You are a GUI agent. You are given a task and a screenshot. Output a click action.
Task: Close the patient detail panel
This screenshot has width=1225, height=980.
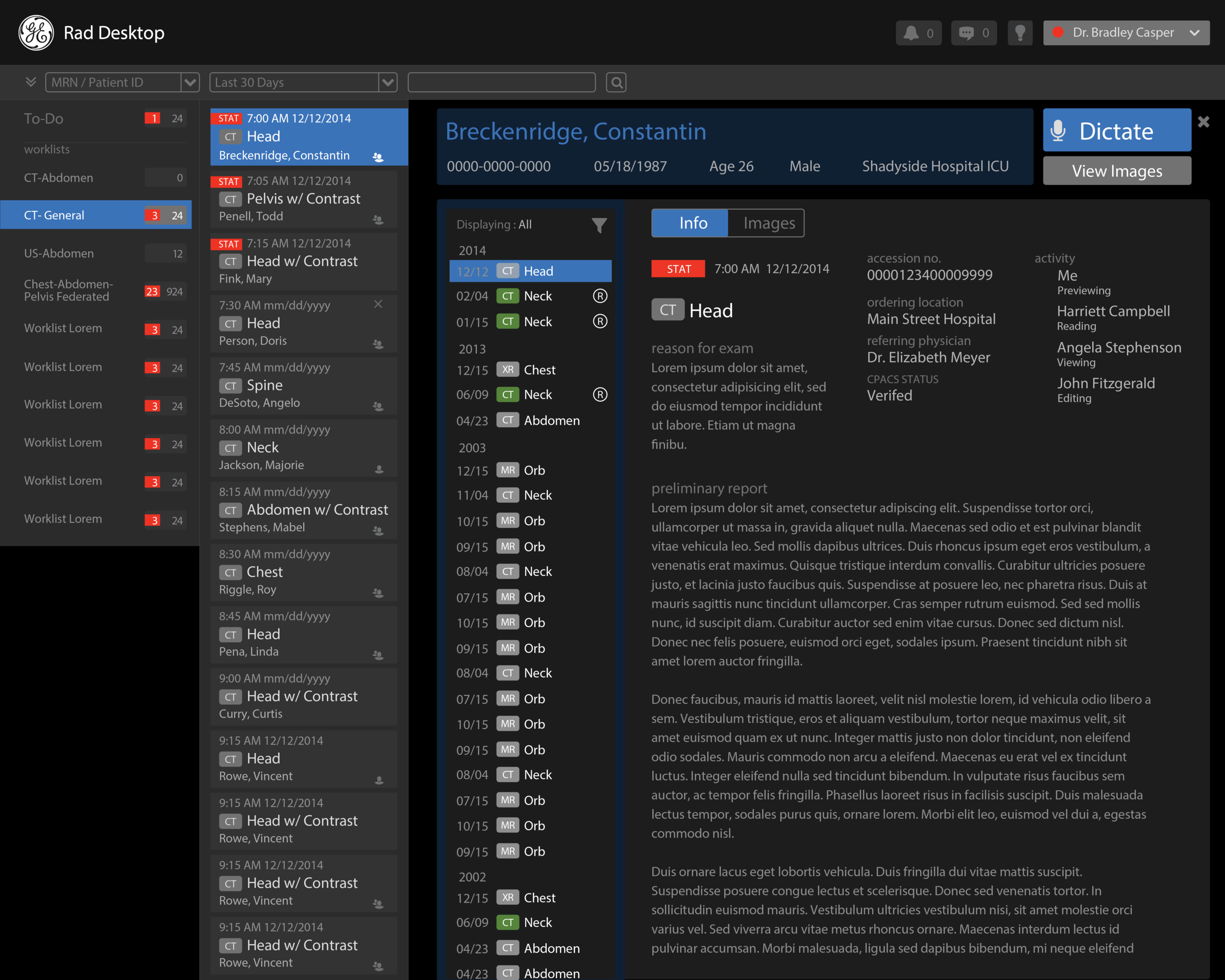1203,122
